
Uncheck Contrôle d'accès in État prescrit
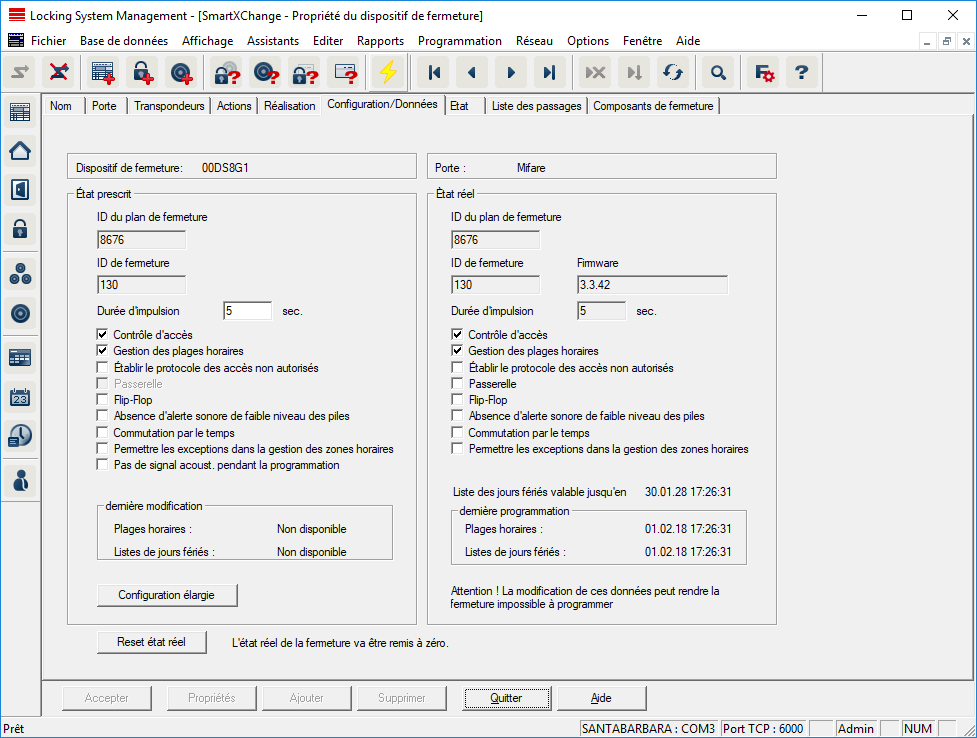tap(103, 335)
